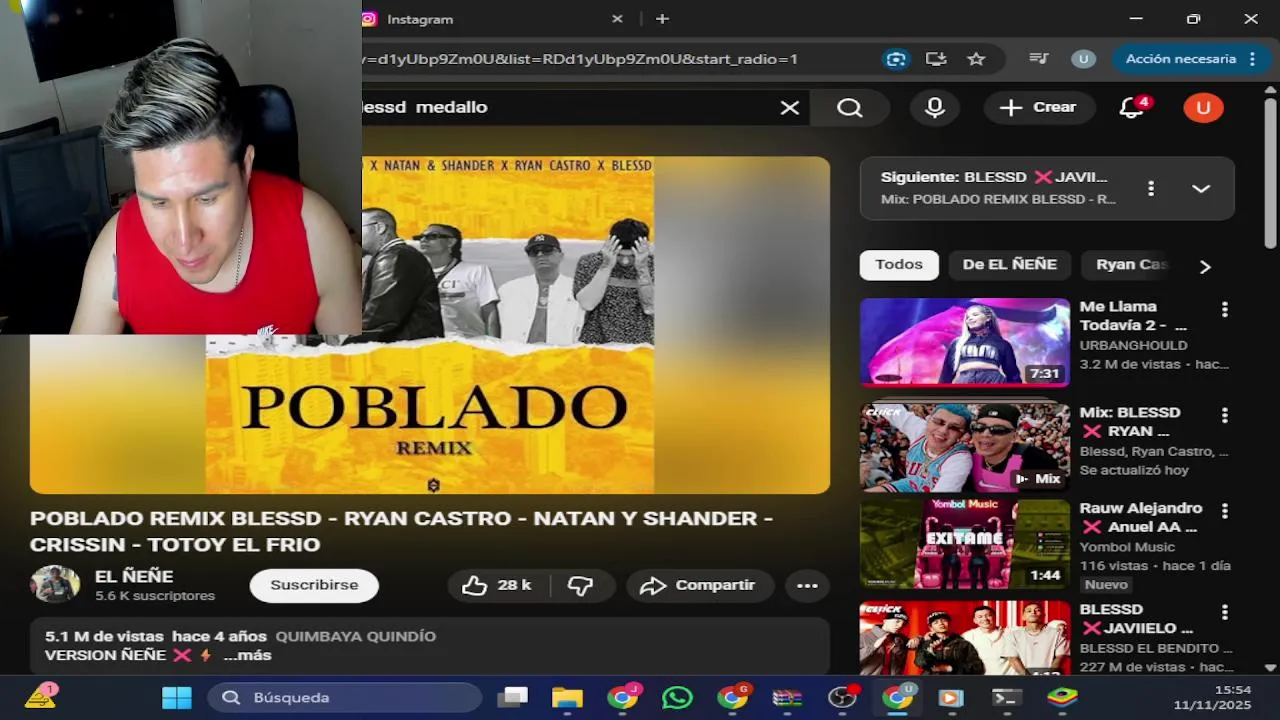The width and height of the screenshot is (1280, 720).
Task: Click the Crear button
Action: point(1039,107)
